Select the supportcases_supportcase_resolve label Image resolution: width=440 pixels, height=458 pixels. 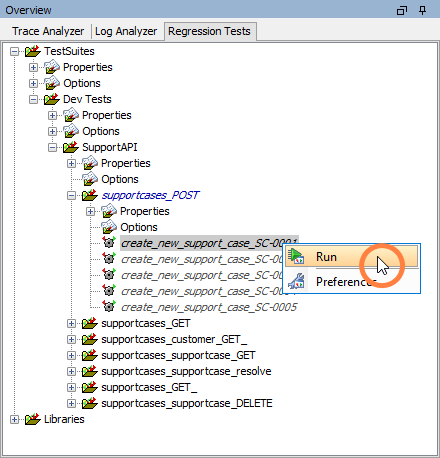pyautogui.click(x=186, y=371)
